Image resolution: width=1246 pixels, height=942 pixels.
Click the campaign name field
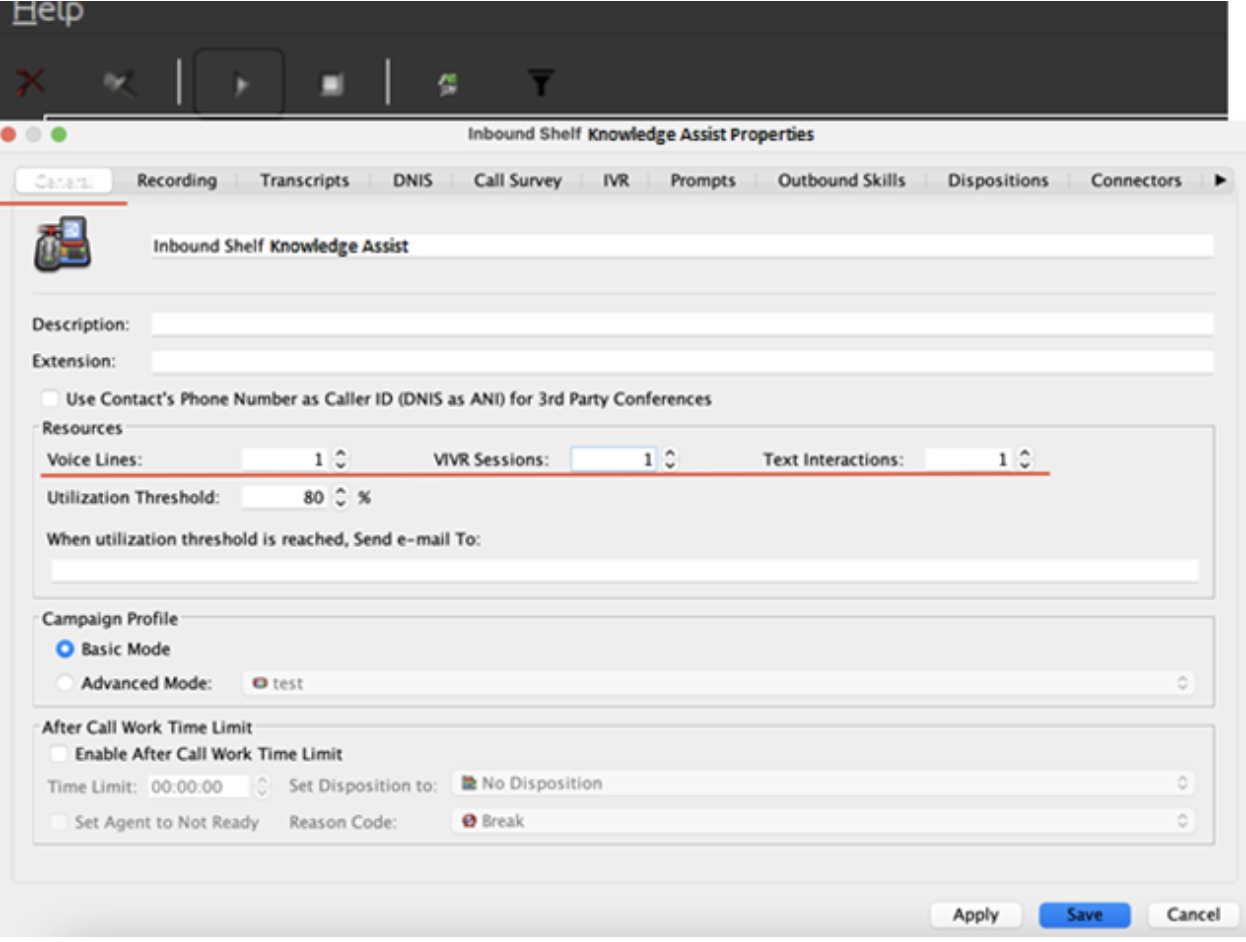click(x=682, y=246)
